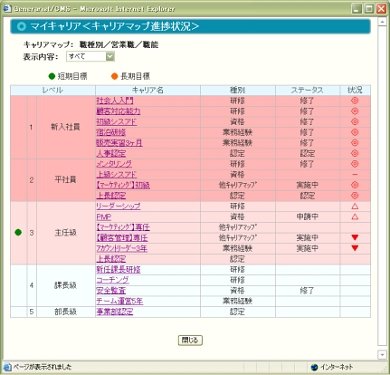Click the 種別 column header
Image resolution: width=390 pixels, height=375 pixels.
click(x=238, y=90)
